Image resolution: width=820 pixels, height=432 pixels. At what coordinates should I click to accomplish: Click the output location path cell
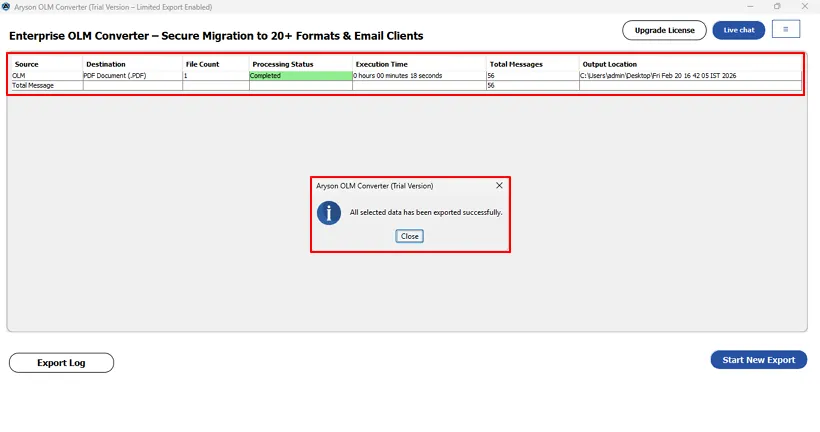[x=690, y=76]
